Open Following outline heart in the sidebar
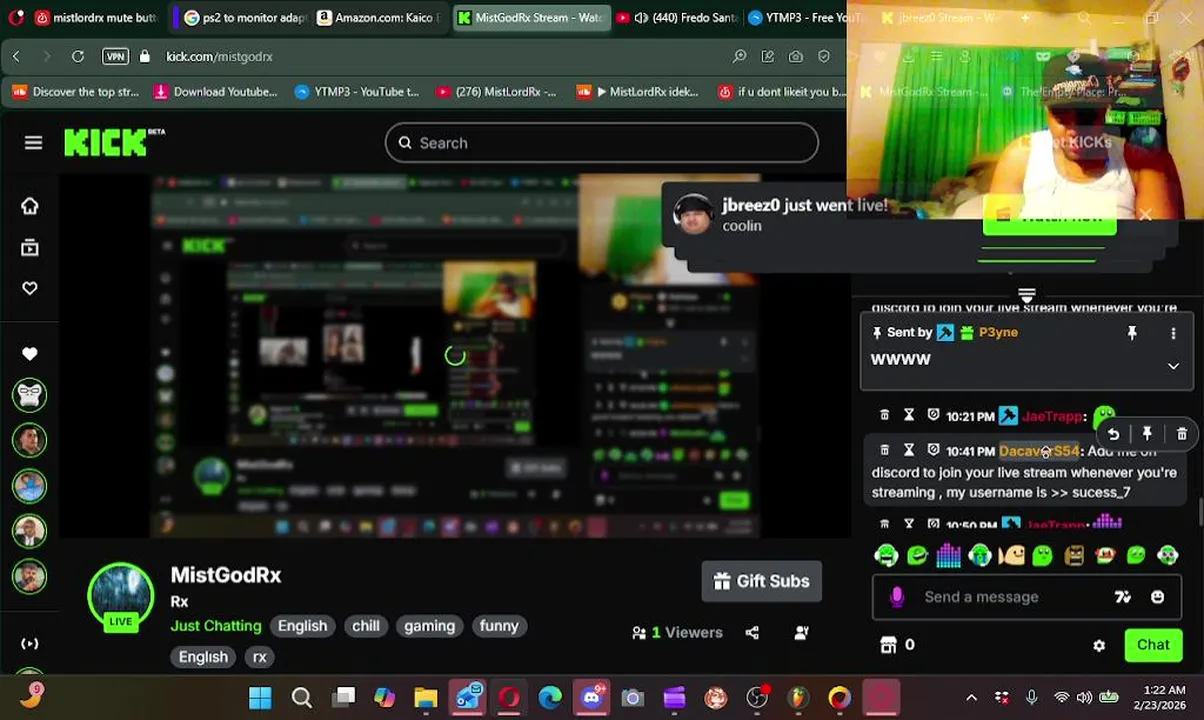1204x720 pixels. [30, 288]
